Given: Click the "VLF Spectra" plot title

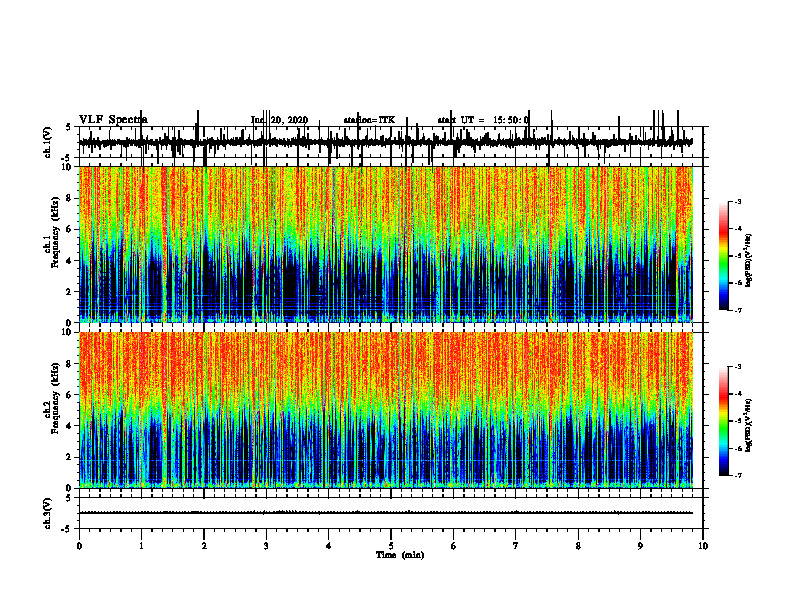Looking at the screenshot, I should pos(113,120).
